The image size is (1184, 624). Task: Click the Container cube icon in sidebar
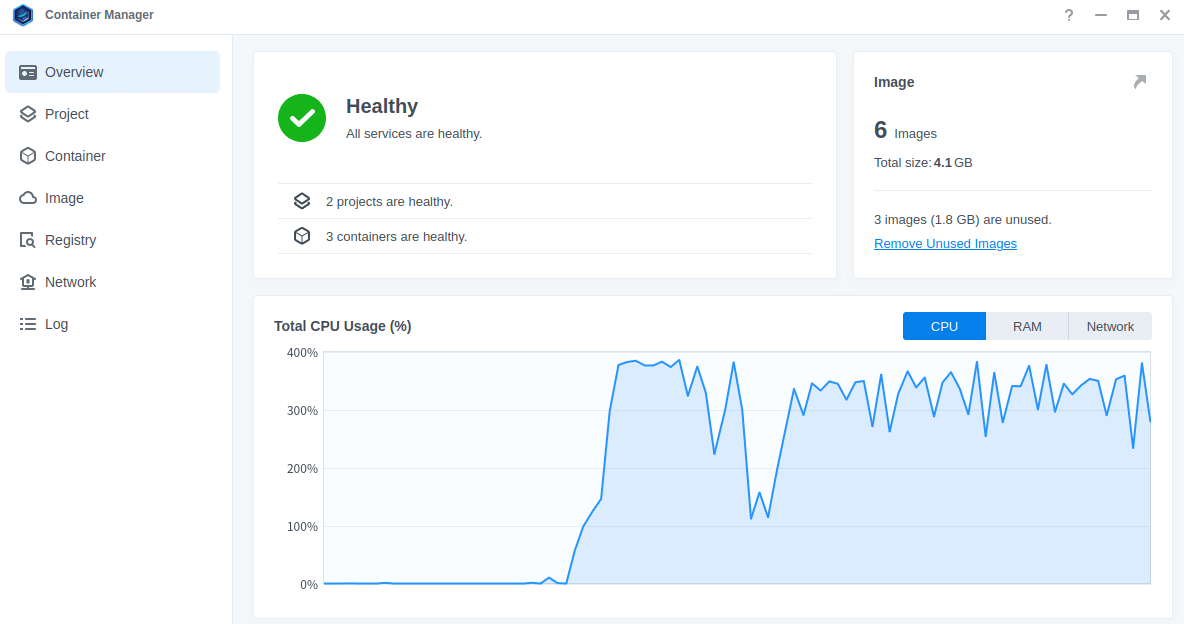(28, 156)
